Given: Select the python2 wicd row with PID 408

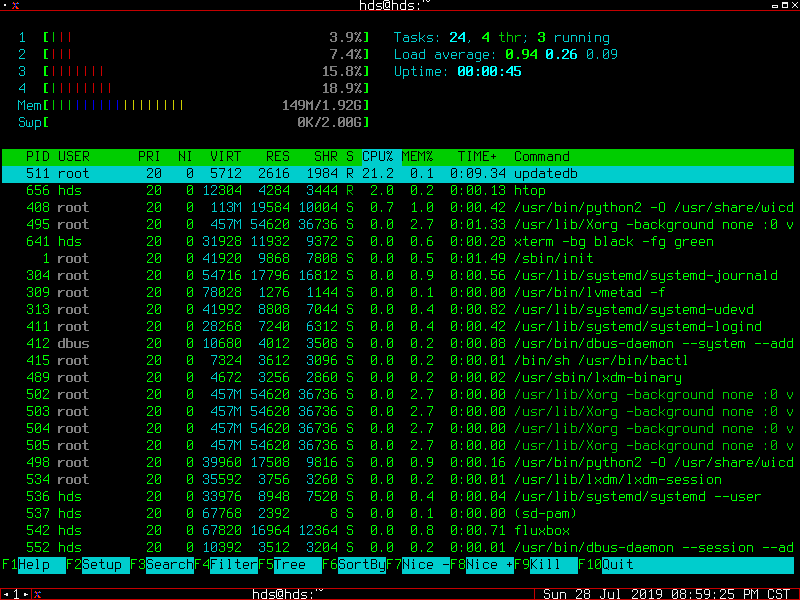Looking at the screenshot, I should click(x=398, y=208).
